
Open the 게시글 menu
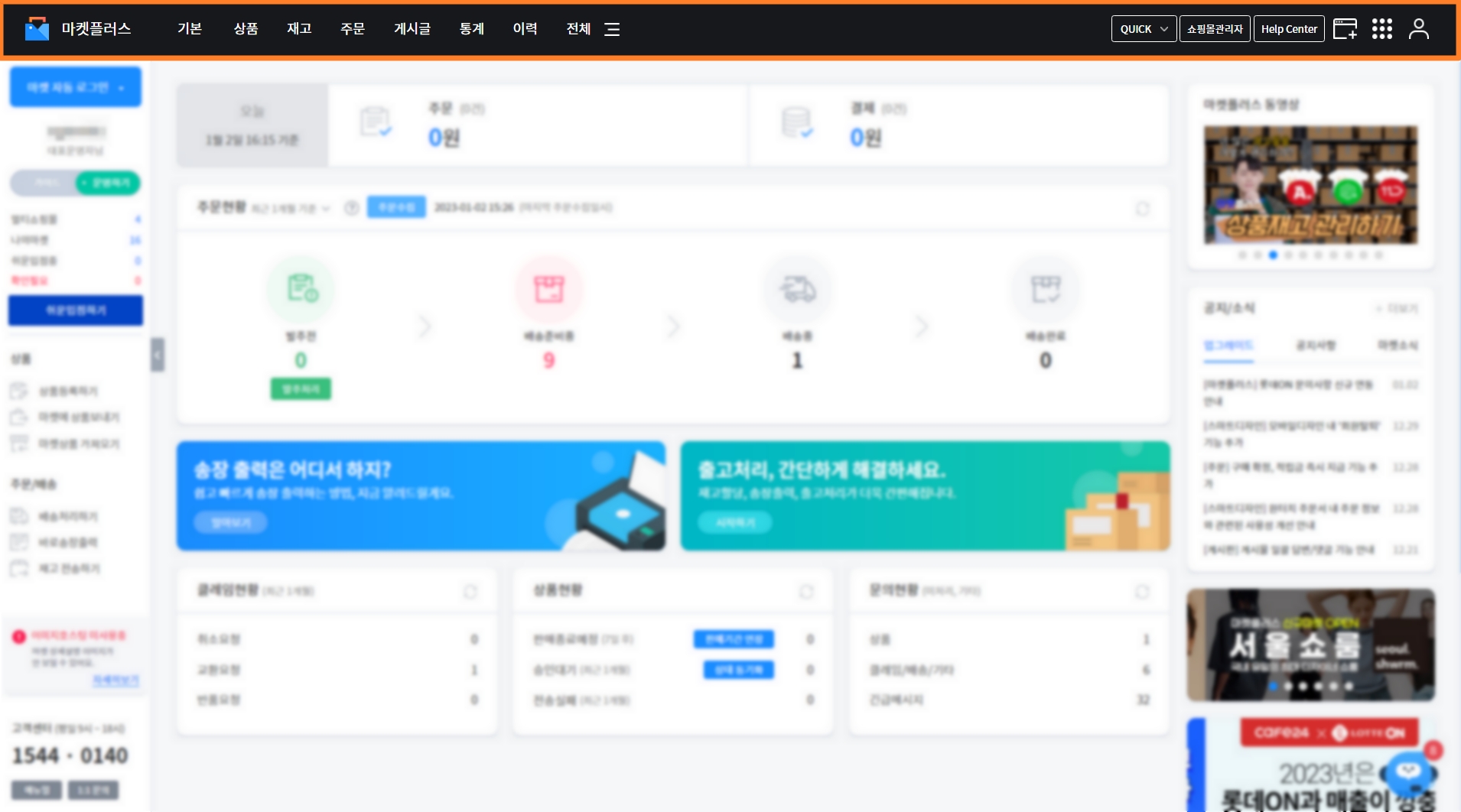[412, 29]
